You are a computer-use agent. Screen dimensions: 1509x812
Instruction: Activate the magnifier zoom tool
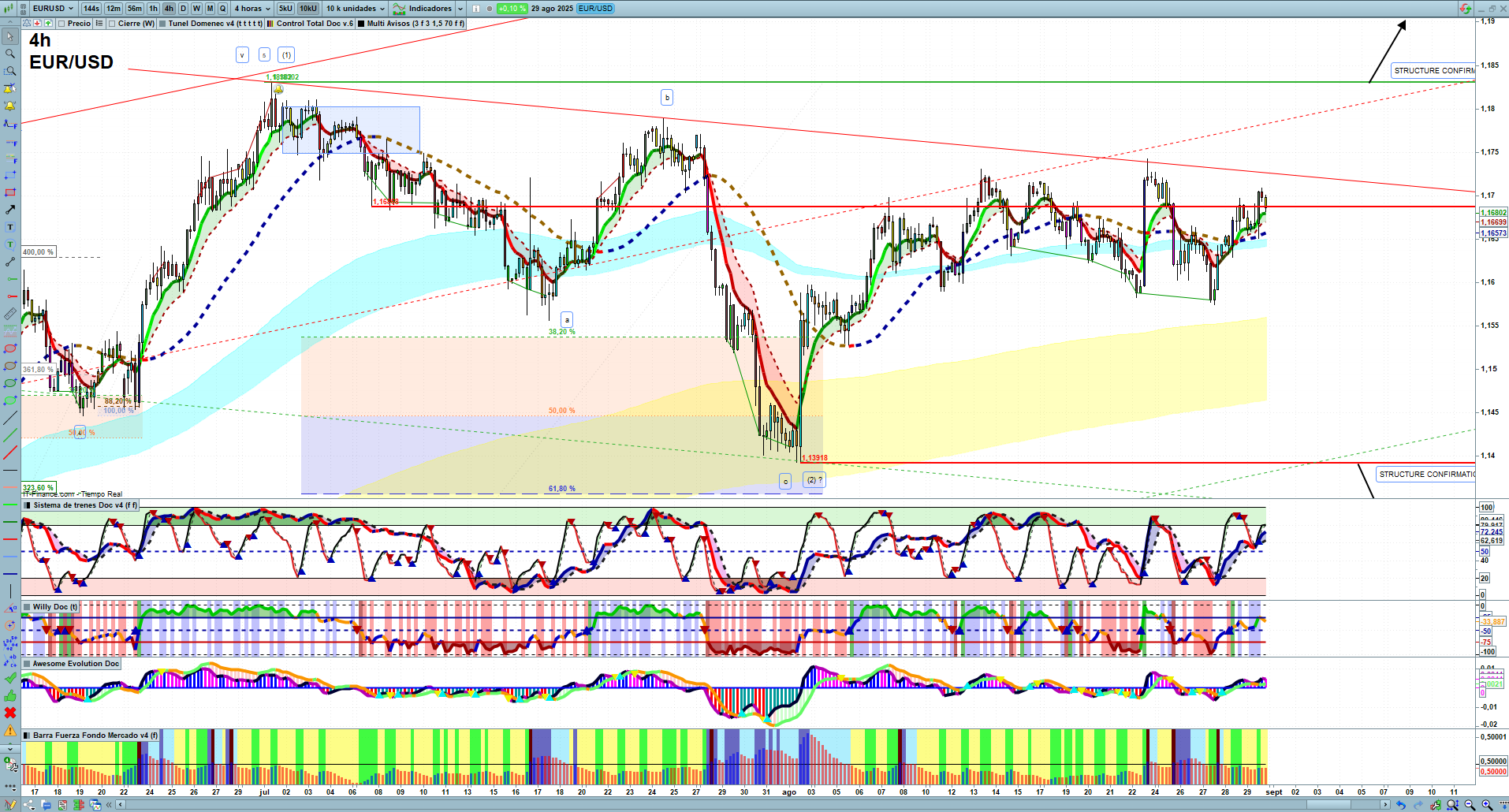[10, 54]
